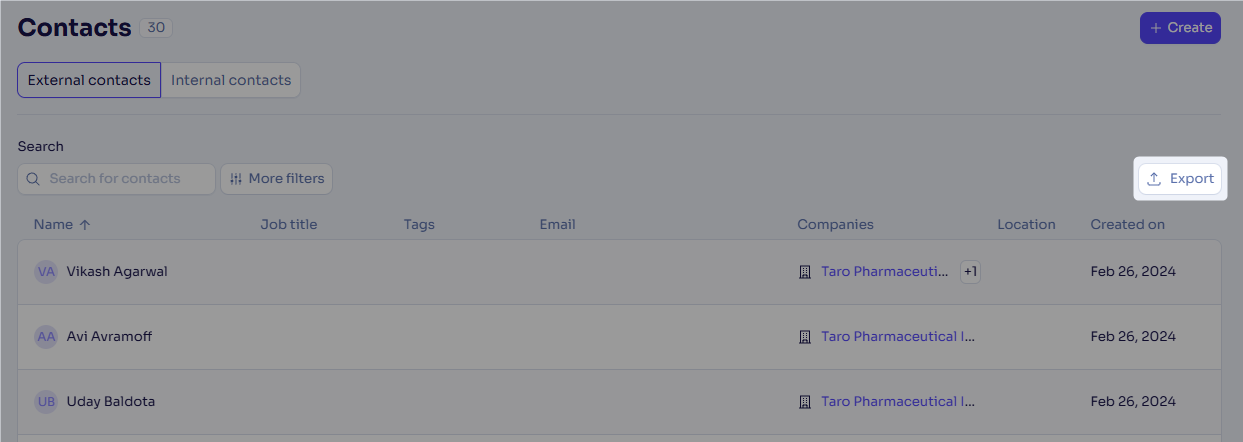Image resolution: width=1243 pixels, height=442 pixels.
Task: Click the magnifier icon in search box
Action: coord(33,179)
